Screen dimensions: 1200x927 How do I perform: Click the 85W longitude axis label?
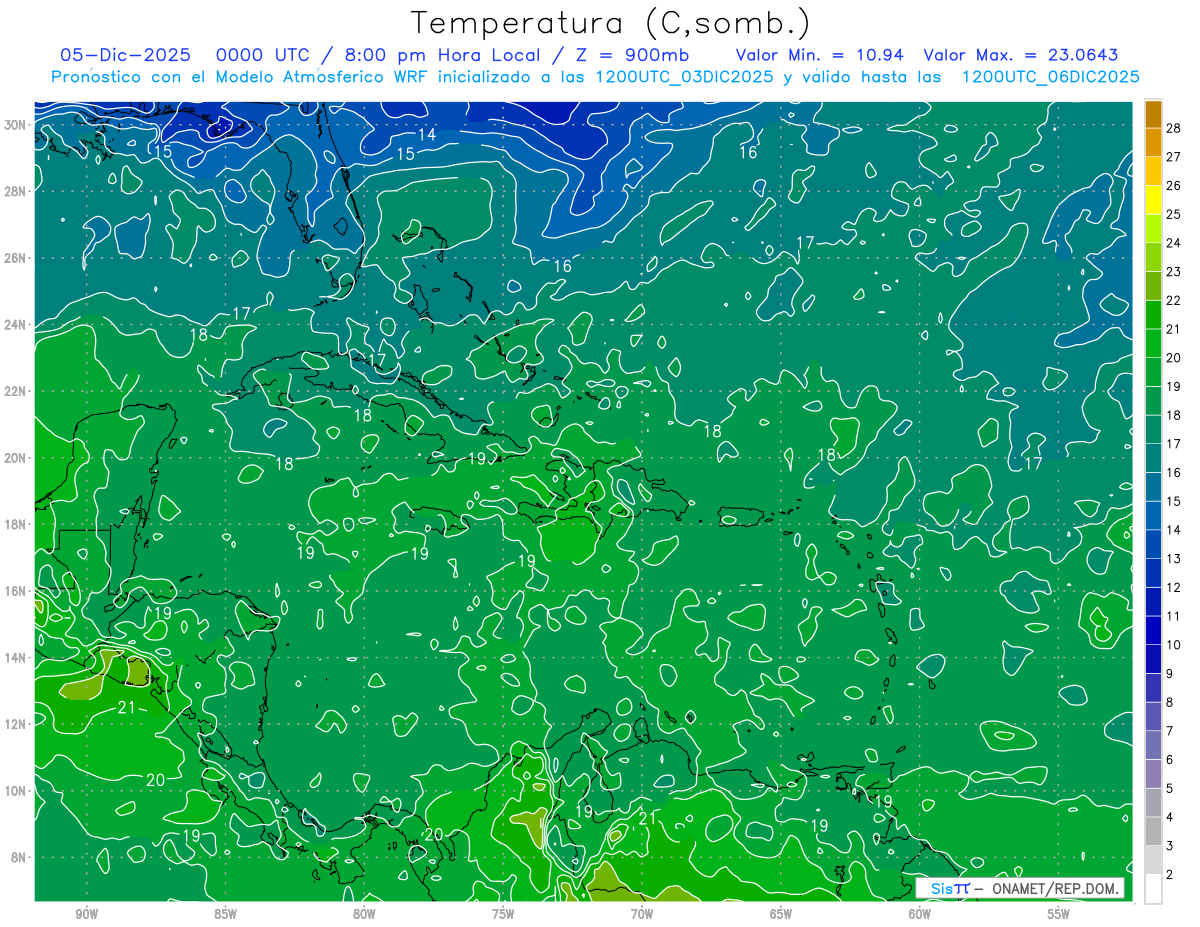(225, 914)
